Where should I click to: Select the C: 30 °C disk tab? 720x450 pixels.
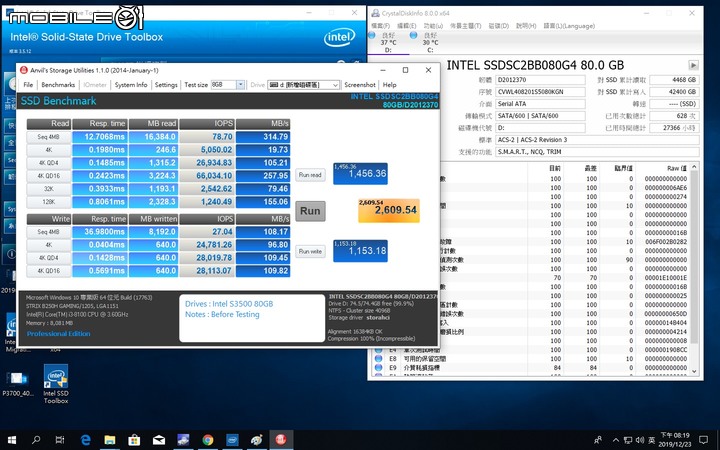click(x=428, y=42)
